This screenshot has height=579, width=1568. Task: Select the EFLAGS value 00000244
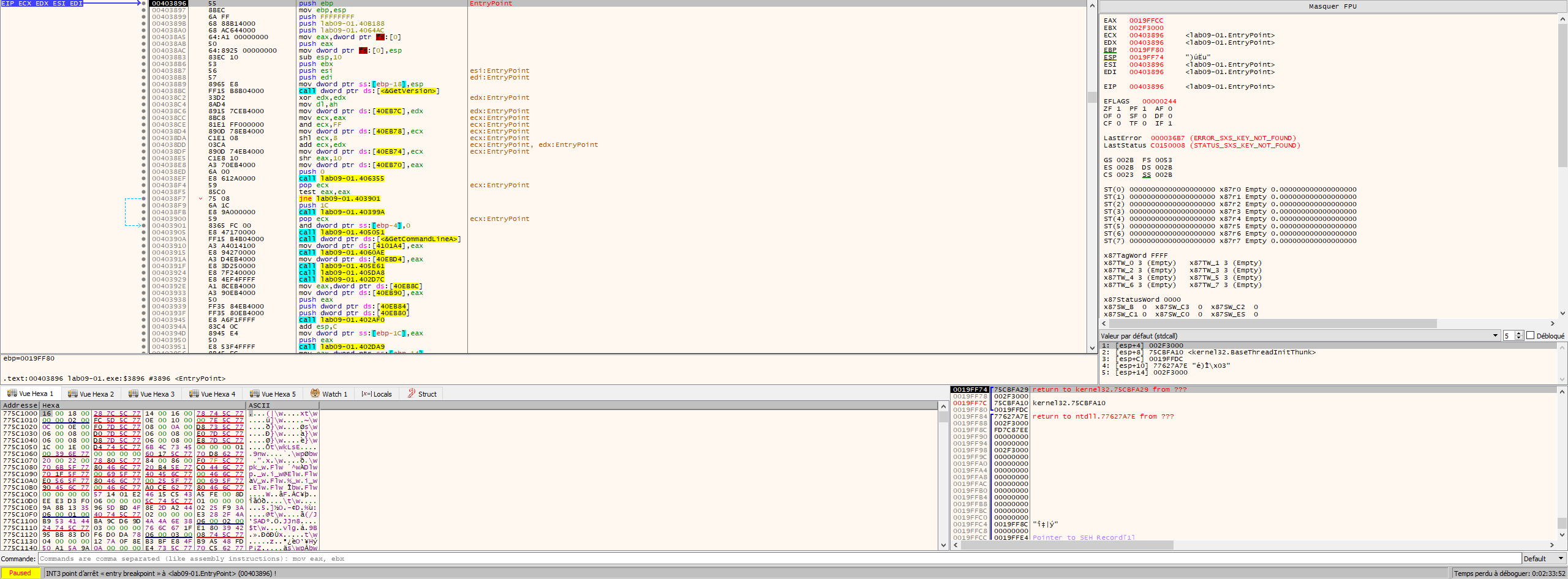(x=1159, y=101)
